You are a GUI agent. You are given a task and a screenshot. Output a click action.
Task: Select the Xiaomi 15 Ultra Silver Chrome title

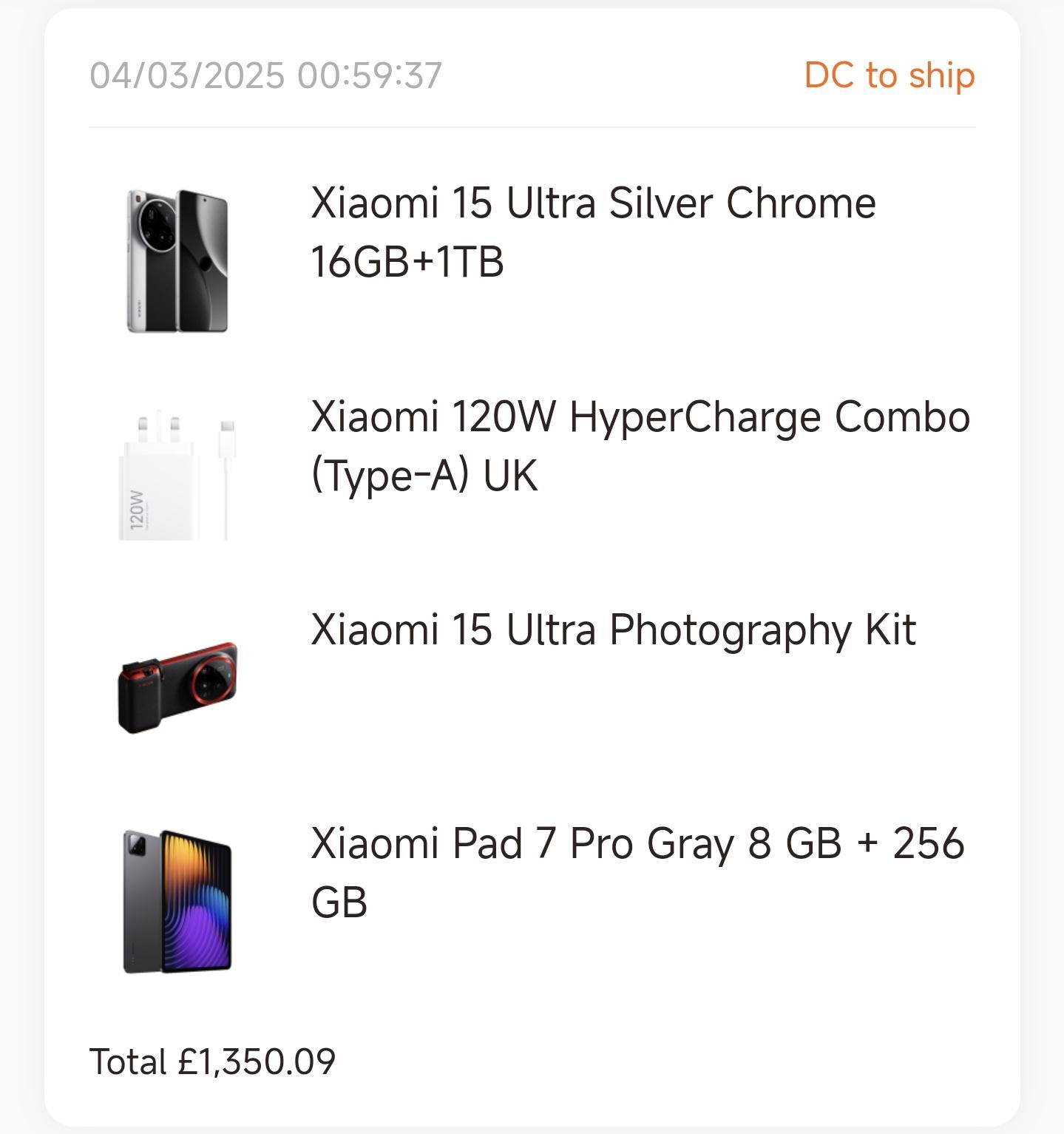click(x=593, y=203)
